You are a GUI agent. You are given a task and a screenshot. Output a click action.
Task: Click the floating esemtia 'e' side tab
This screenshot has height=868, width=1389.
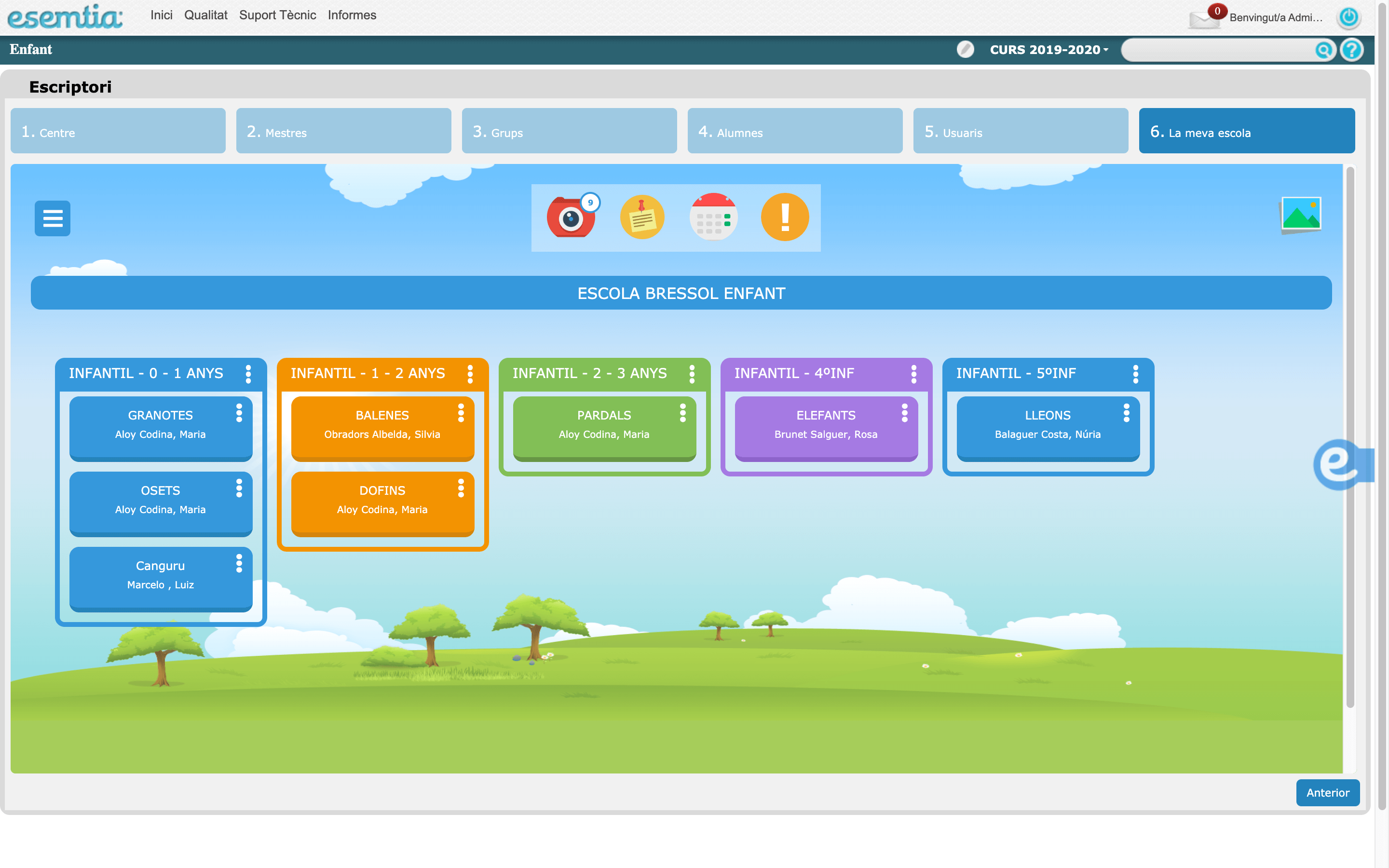pyautogui.click(x=1343, y=464)
